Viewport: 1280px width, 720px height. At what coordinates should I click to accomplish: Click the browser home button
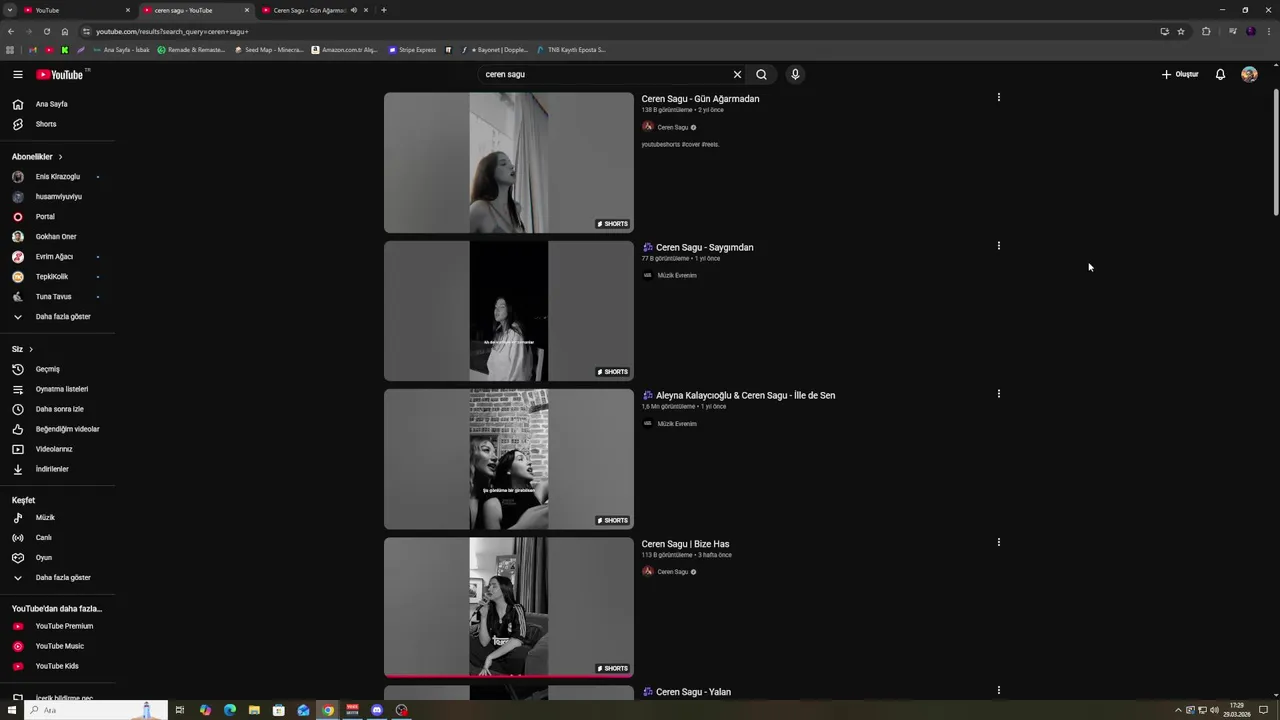[x=65, y=31]
